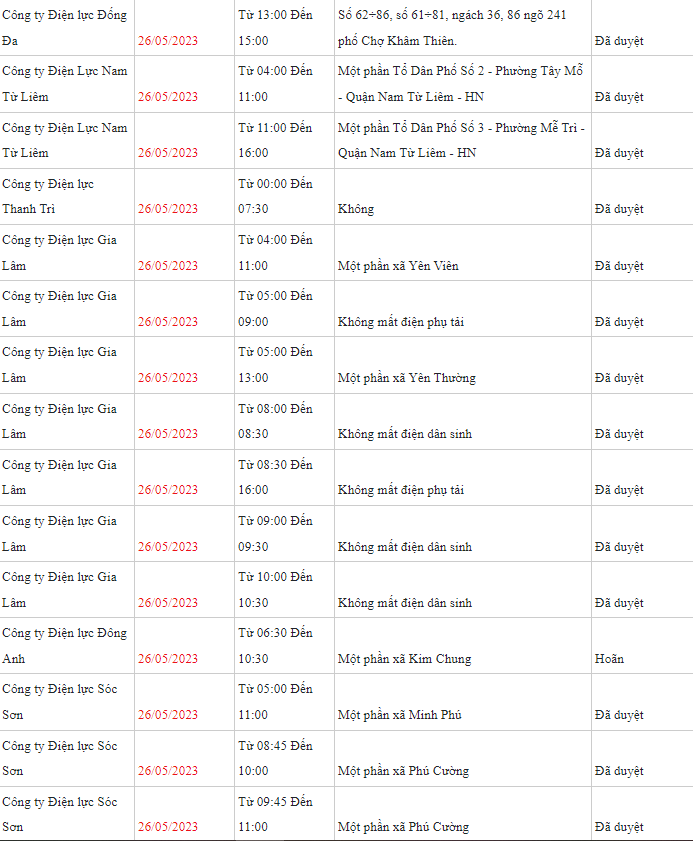This screenshot has width=693, height=841.
Task: Select 'Một phần xã Yên Viên' cell
Action: click(x=463, y=253)
